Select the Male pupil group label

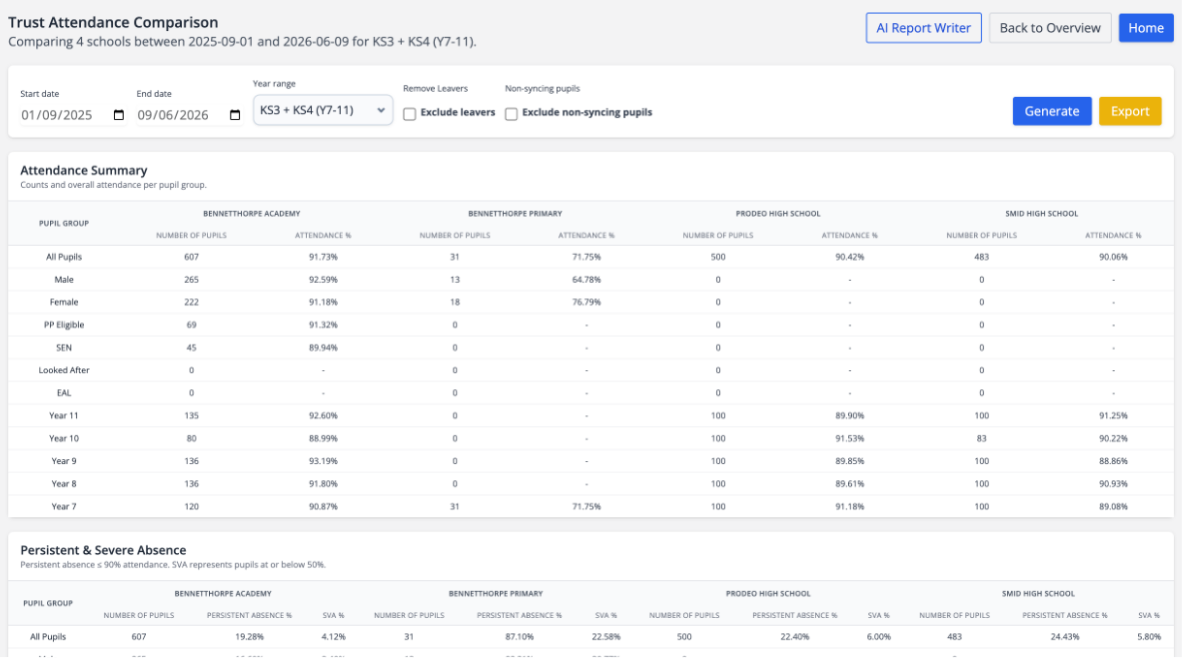(64, 280)
